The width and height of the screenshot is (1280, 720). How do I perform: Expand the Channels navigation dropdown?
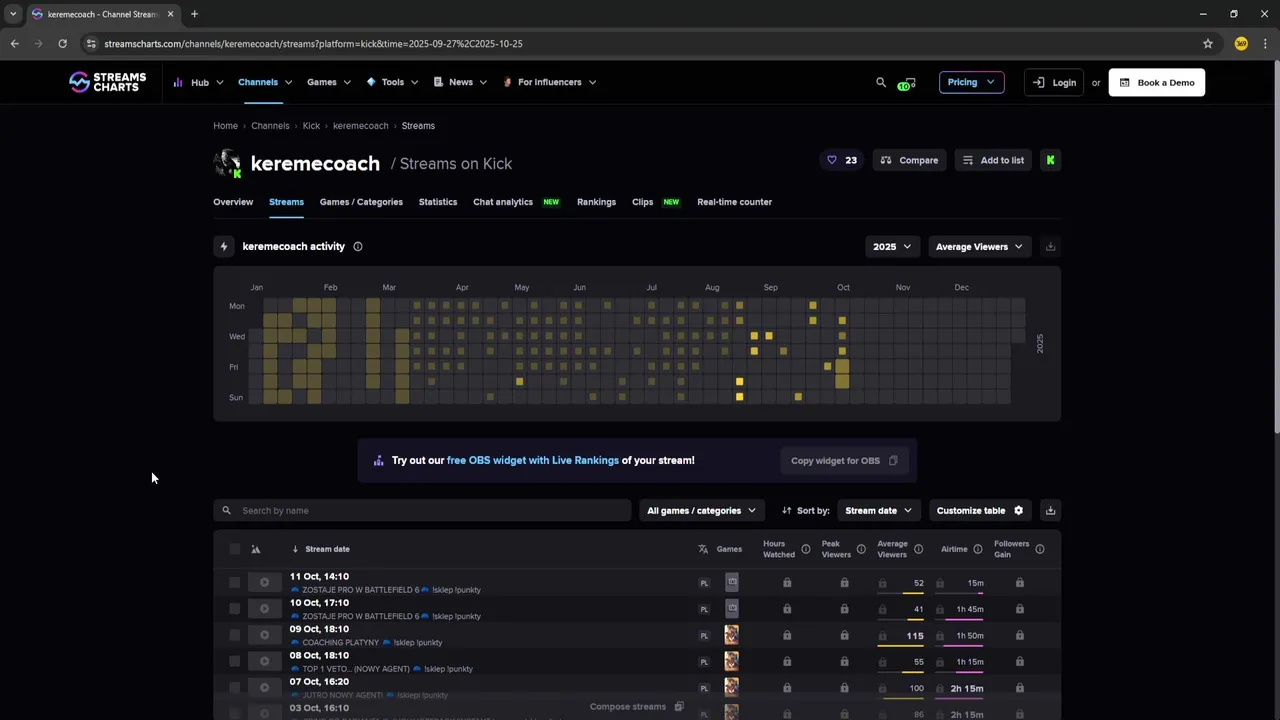[x=264, y=82]
